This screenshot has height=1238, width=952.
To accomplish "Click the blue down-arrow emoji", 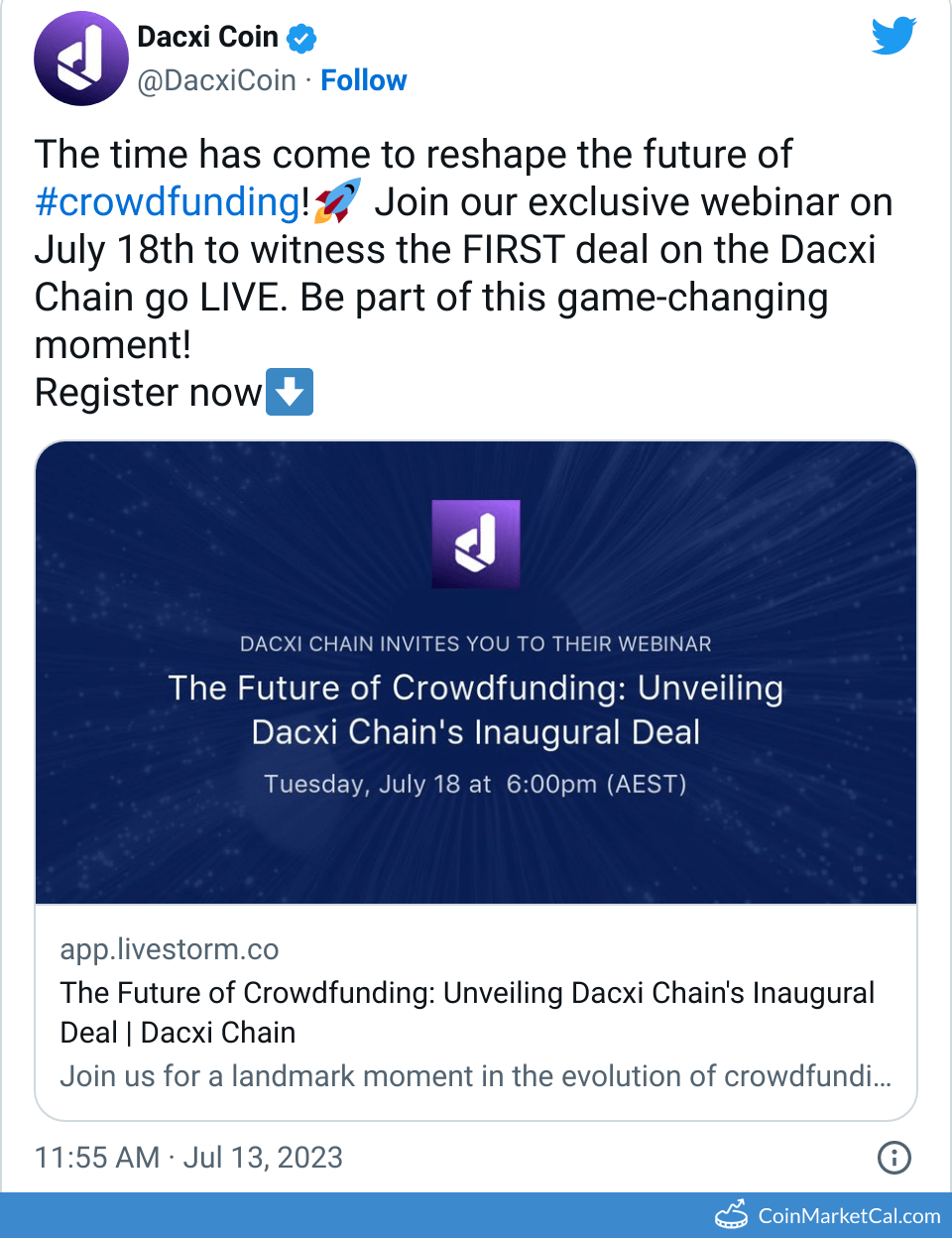I will point(290,392).
